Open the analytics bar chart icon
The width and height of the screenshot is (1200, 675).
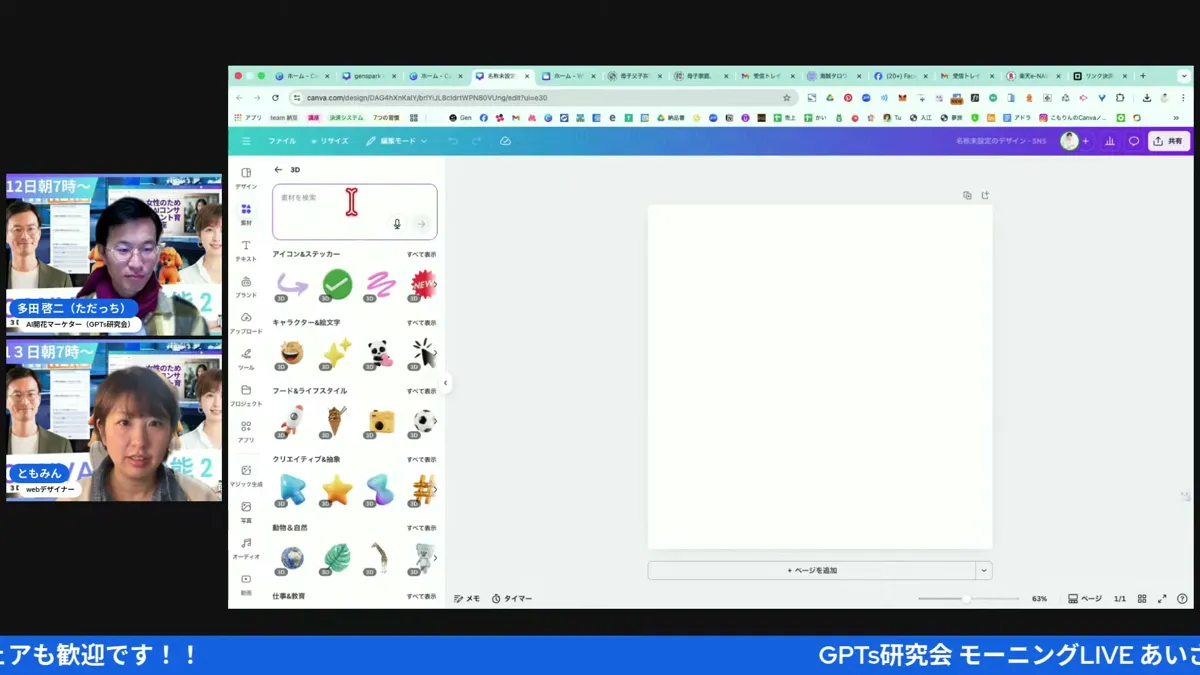tap(1110, 141)
